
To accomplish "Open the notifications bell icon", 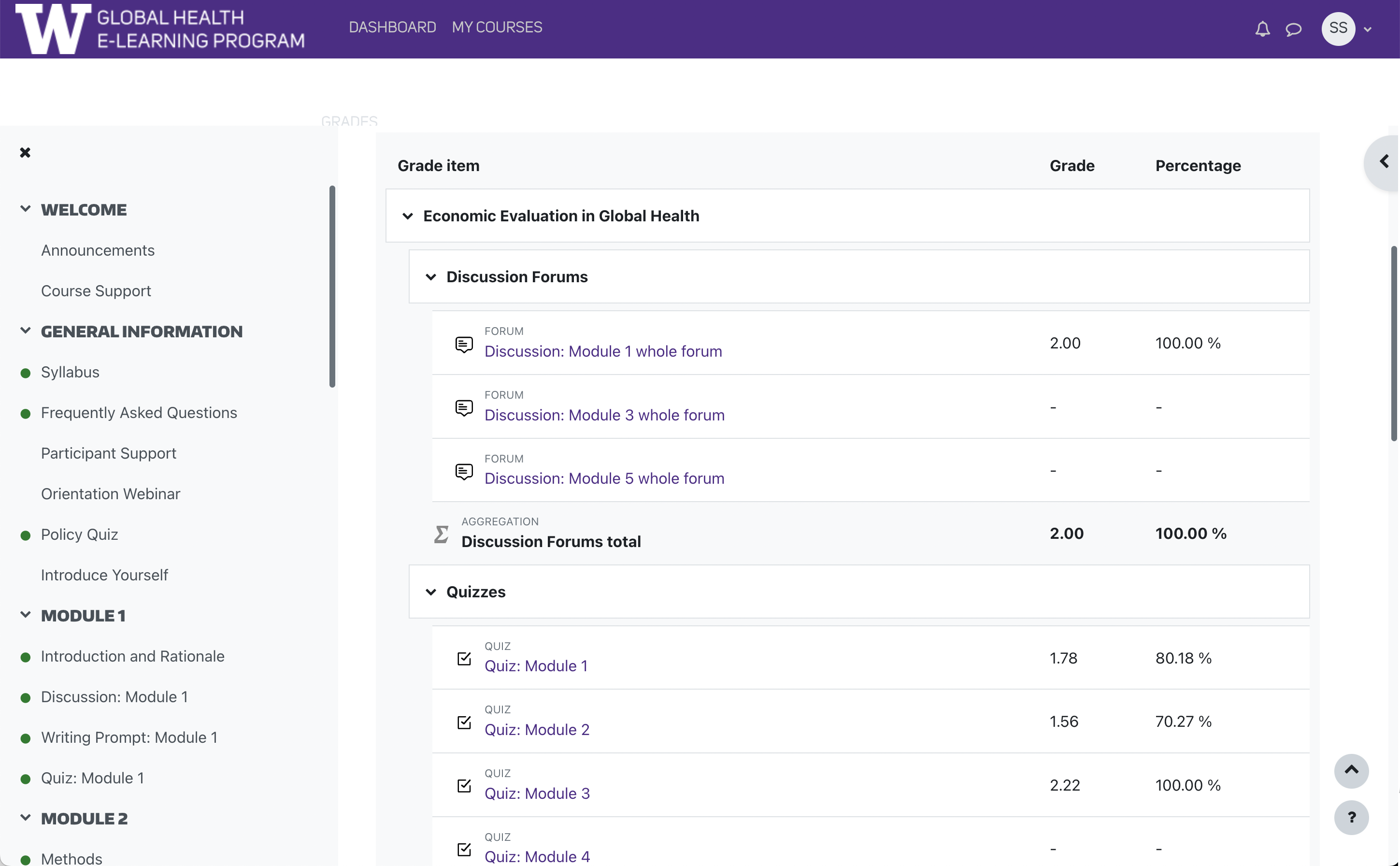I will coord(1262,29).
